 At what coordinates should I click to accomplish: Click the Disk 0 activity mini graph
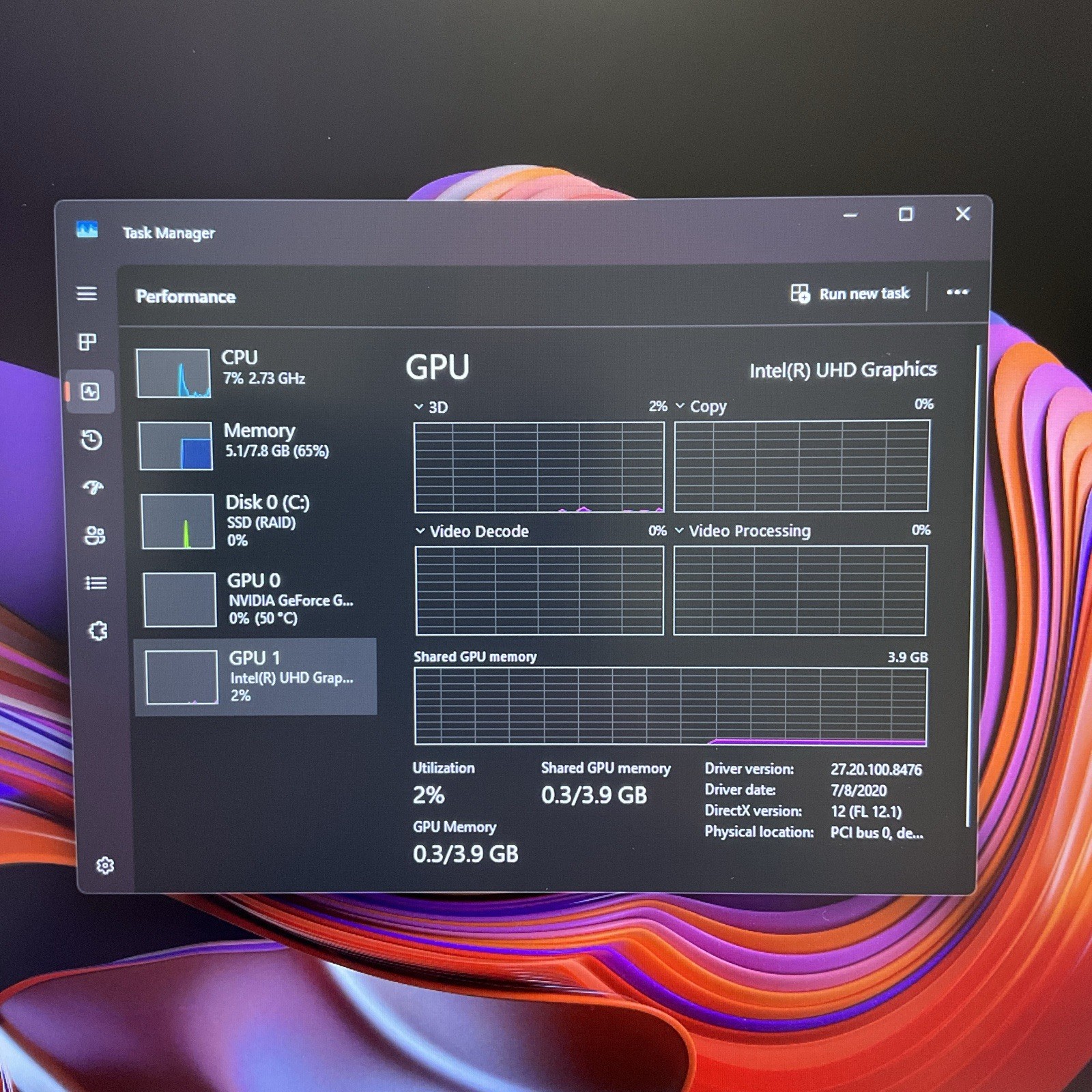coord(177,521)
